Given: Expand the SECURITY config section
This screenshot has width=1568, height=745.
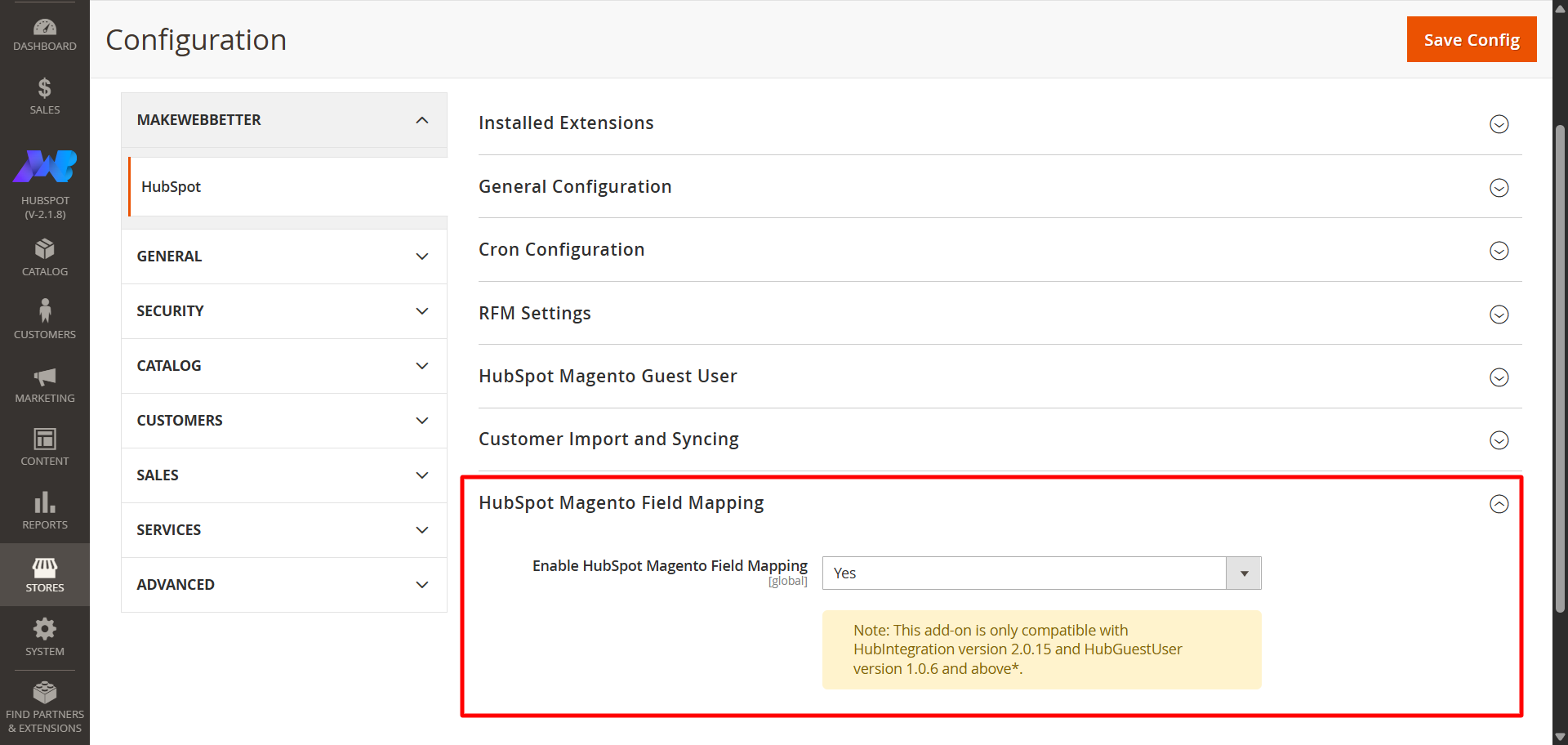Looking at the screenshot, I should click(283, 311).
